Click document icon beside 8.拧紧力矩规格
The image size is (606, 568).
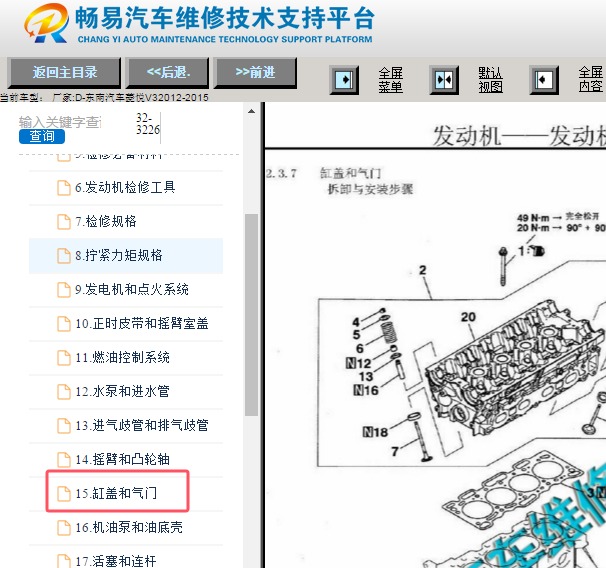64,256
